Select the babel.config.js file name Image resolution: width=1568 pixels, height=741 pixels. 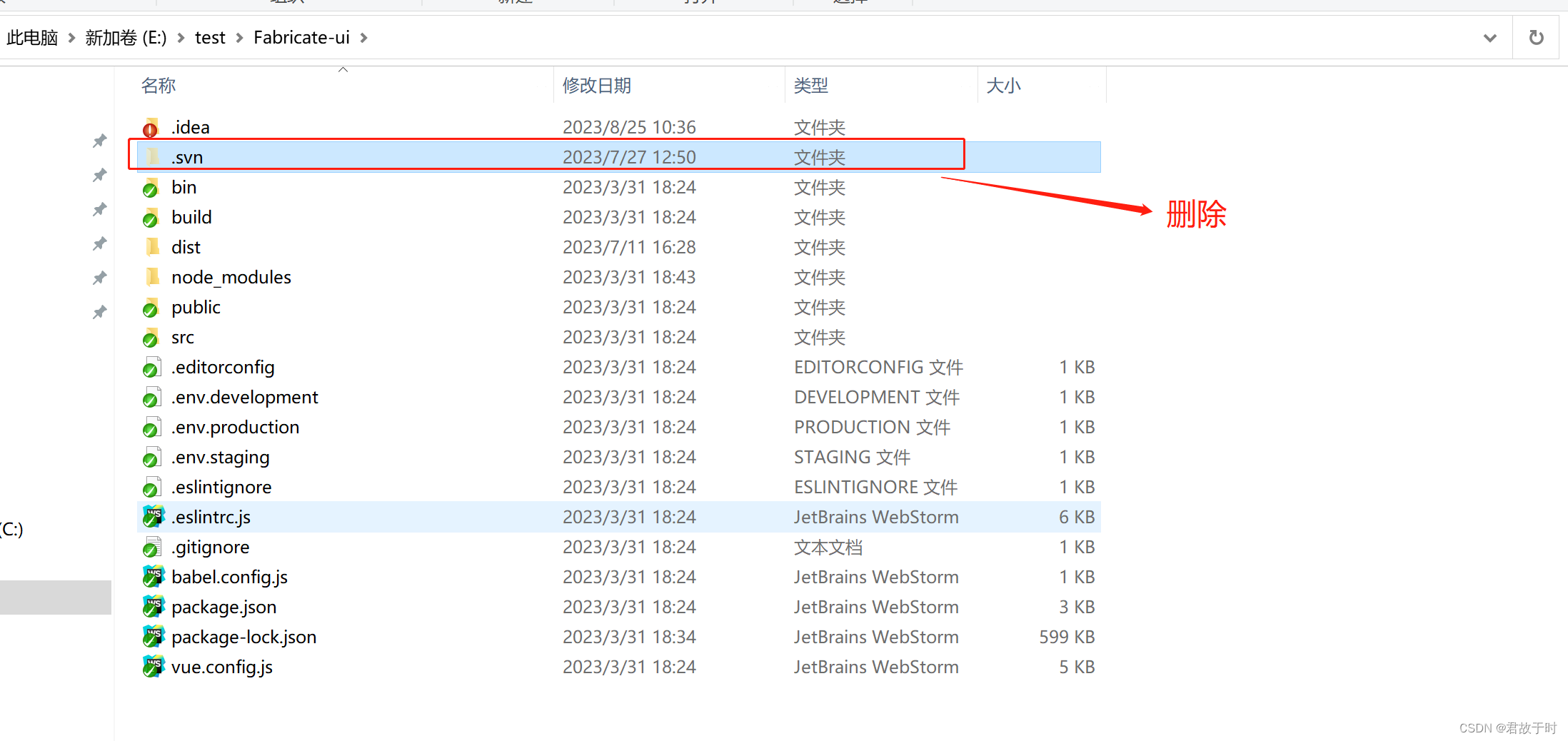(x=230, y=577)
